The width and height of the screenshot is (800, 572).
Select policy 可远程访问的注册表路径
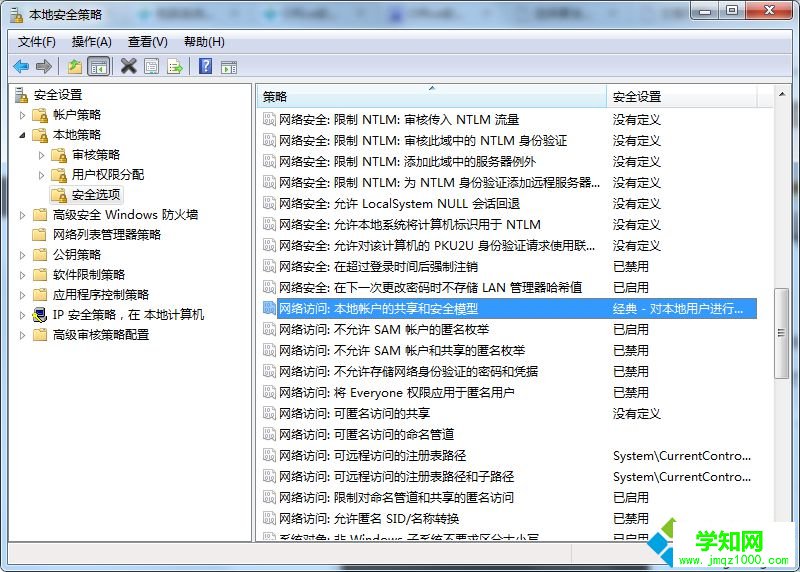pyautogui.click(x=372, y=455)
